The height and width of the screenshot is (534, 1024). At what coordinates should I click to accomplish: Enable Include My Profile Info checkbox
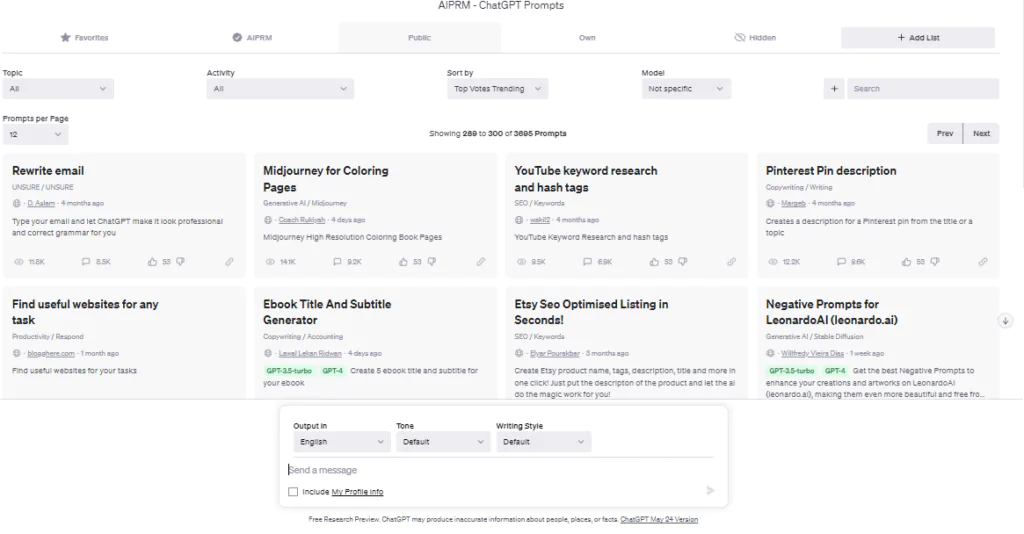(293, 492)
